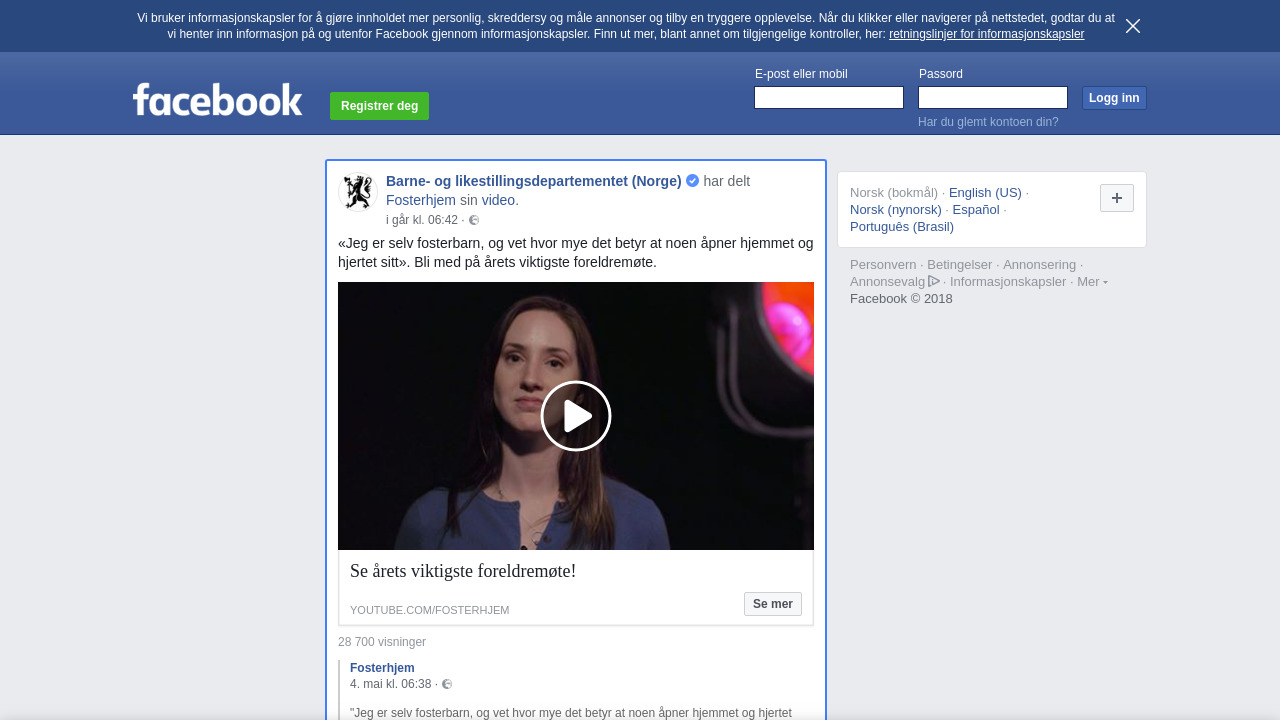Focus the E-post eller mobil field
This screenshot has height=720, width=1280.
[828, 97]
